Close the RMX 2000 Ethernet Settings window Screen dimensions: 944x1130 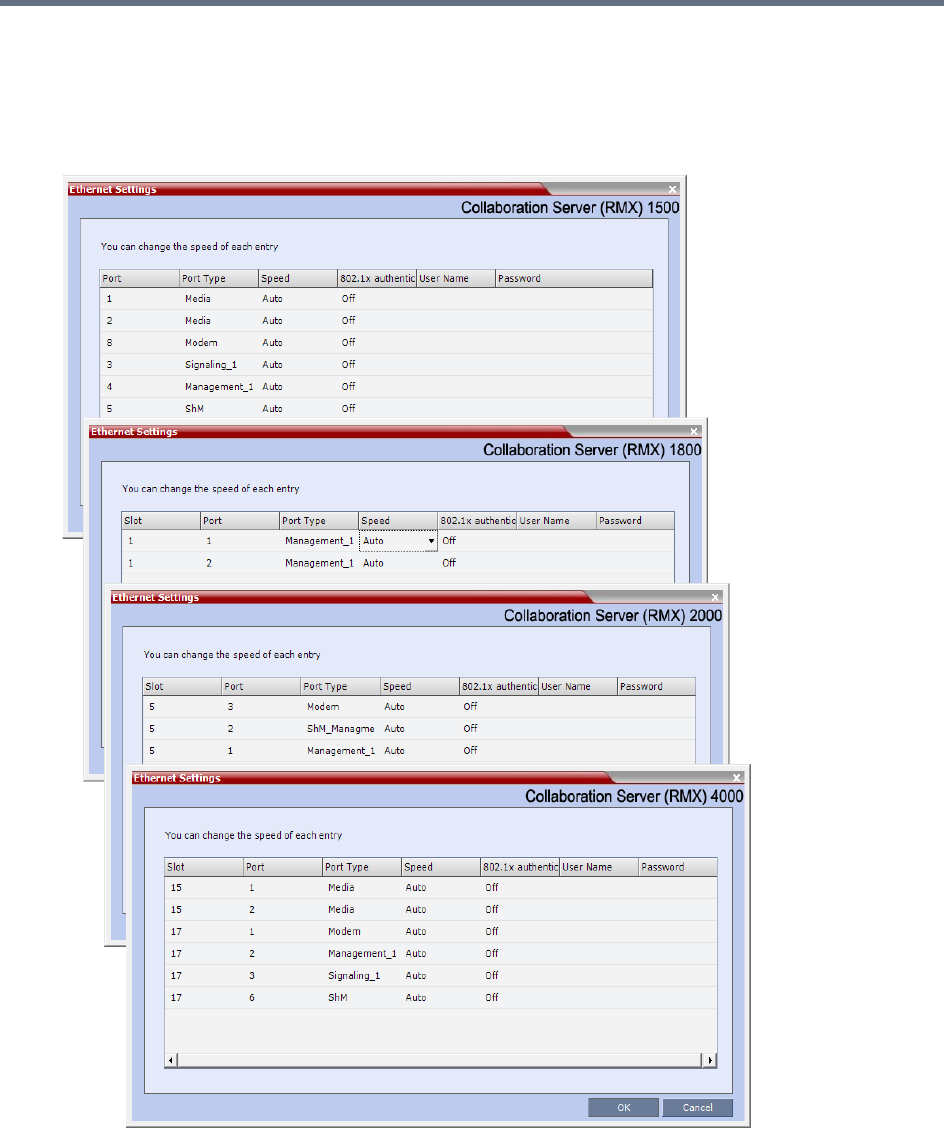[715, 597]
